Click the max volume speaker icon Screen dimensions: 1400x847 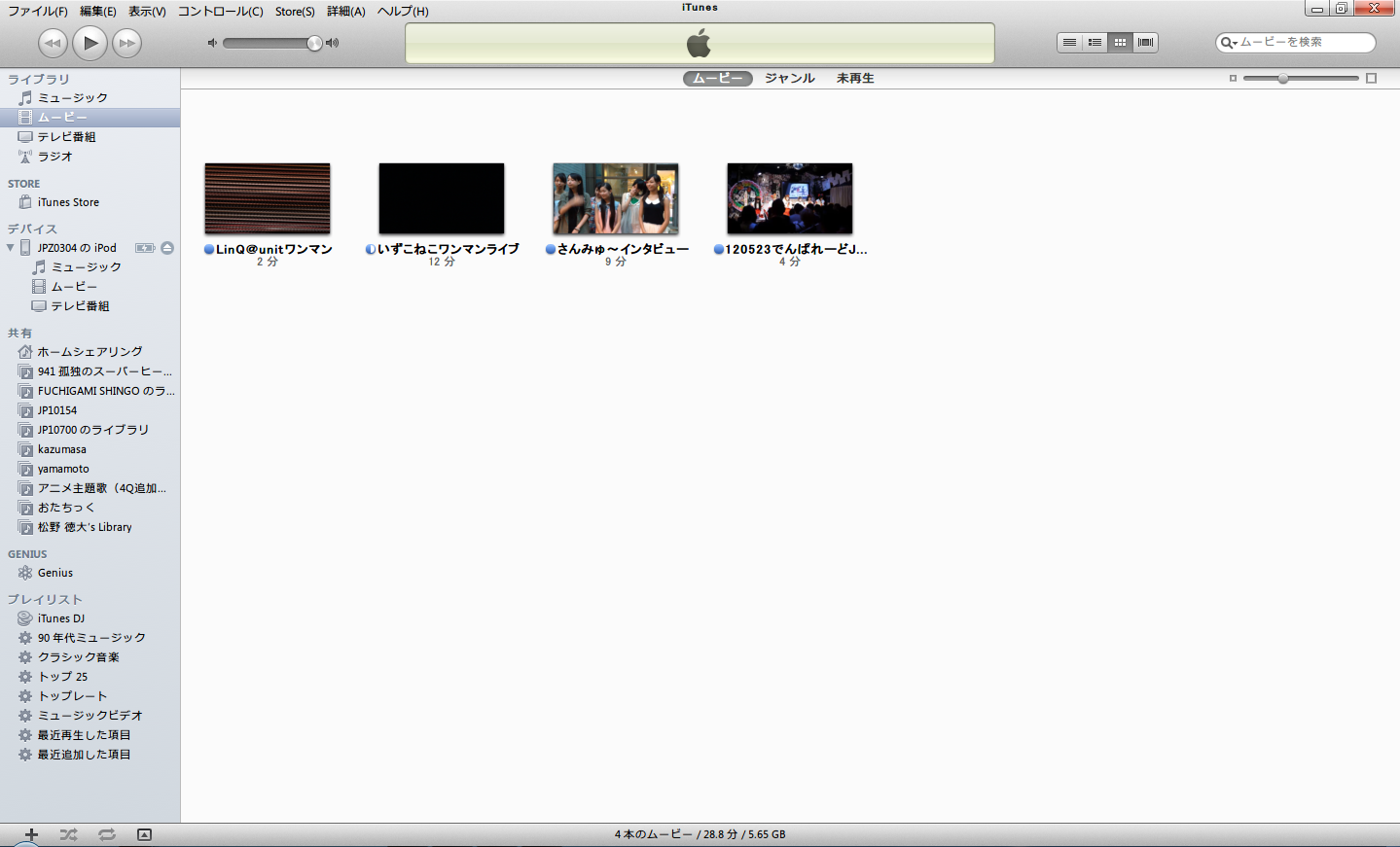333,43
